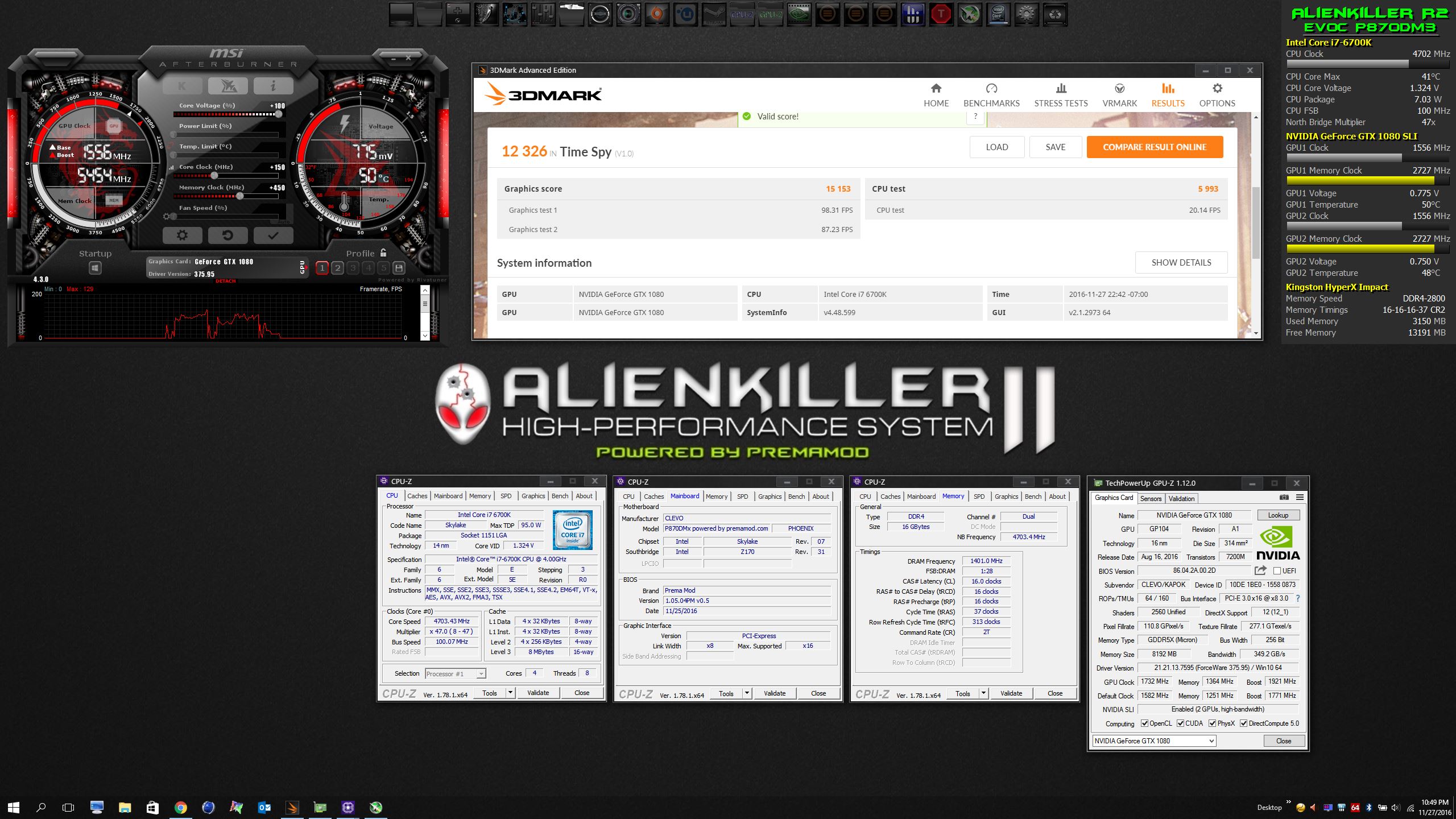Adjust the Core Clock slider handle
The width and height of the screenshot is (1456, 819).
(214, 176)
